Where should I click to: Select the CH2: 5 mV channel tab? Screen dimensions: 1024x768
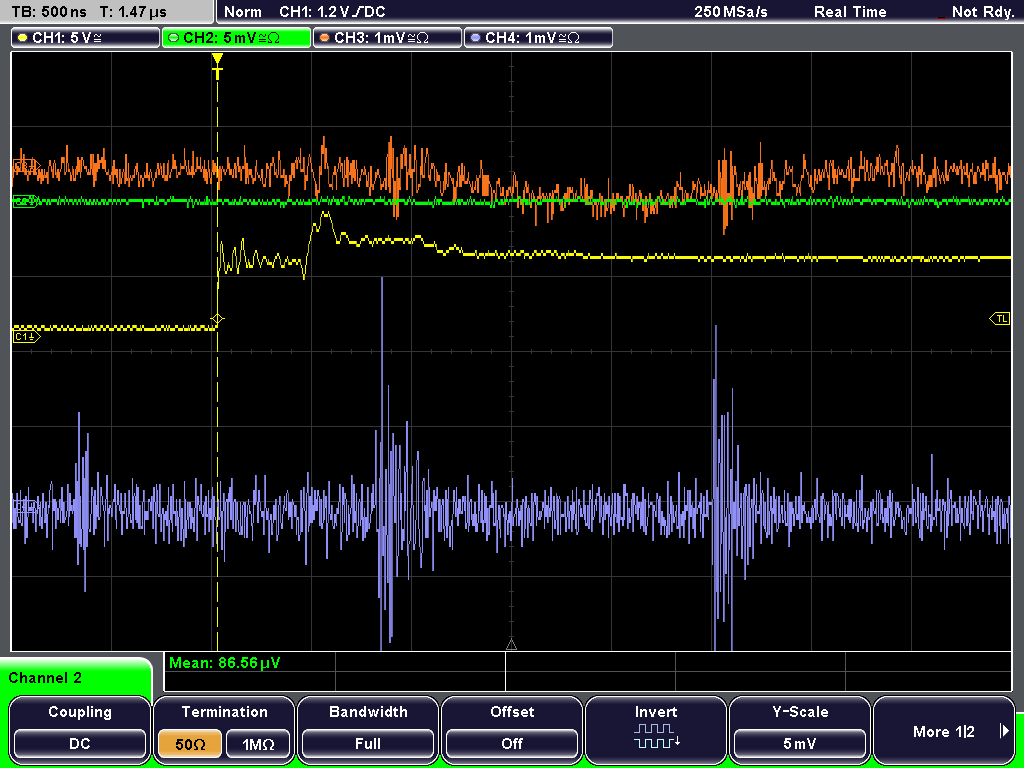(236, 38)
